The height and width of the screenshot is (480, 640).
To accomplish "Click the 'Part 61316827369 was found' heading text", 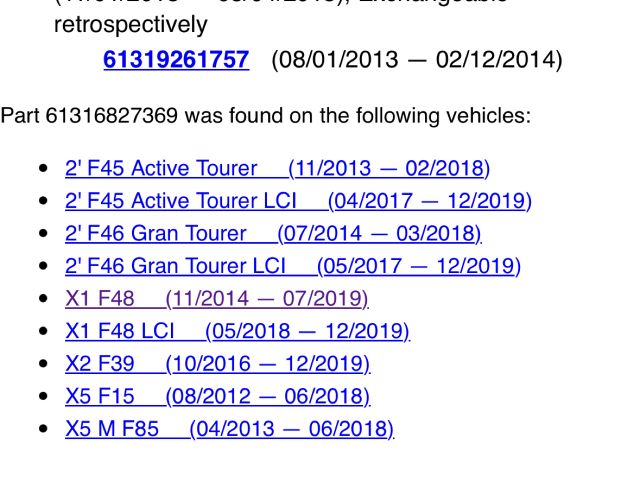I will 265,115.
